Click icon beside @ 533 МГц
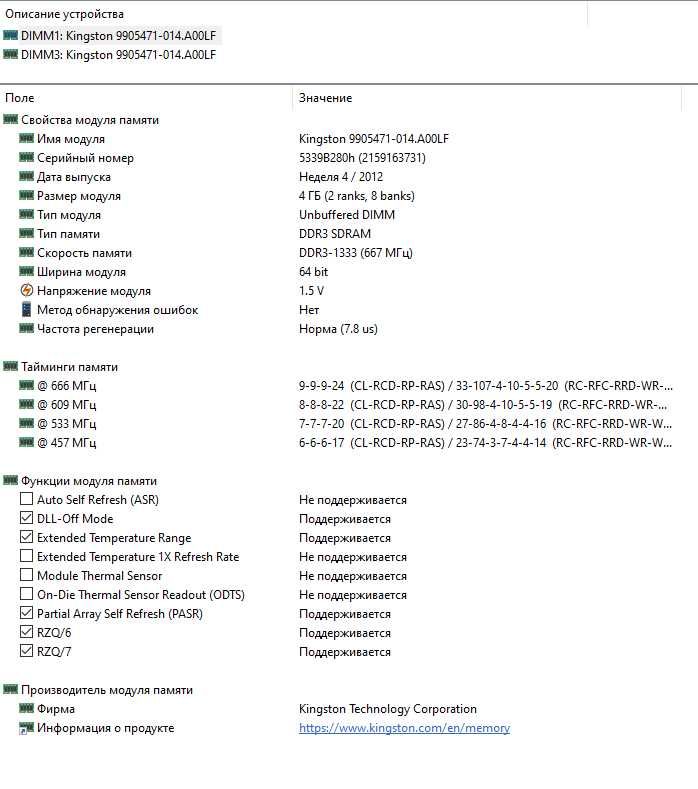The height and width of the screenshot is (789, 698). coord(26,423)
